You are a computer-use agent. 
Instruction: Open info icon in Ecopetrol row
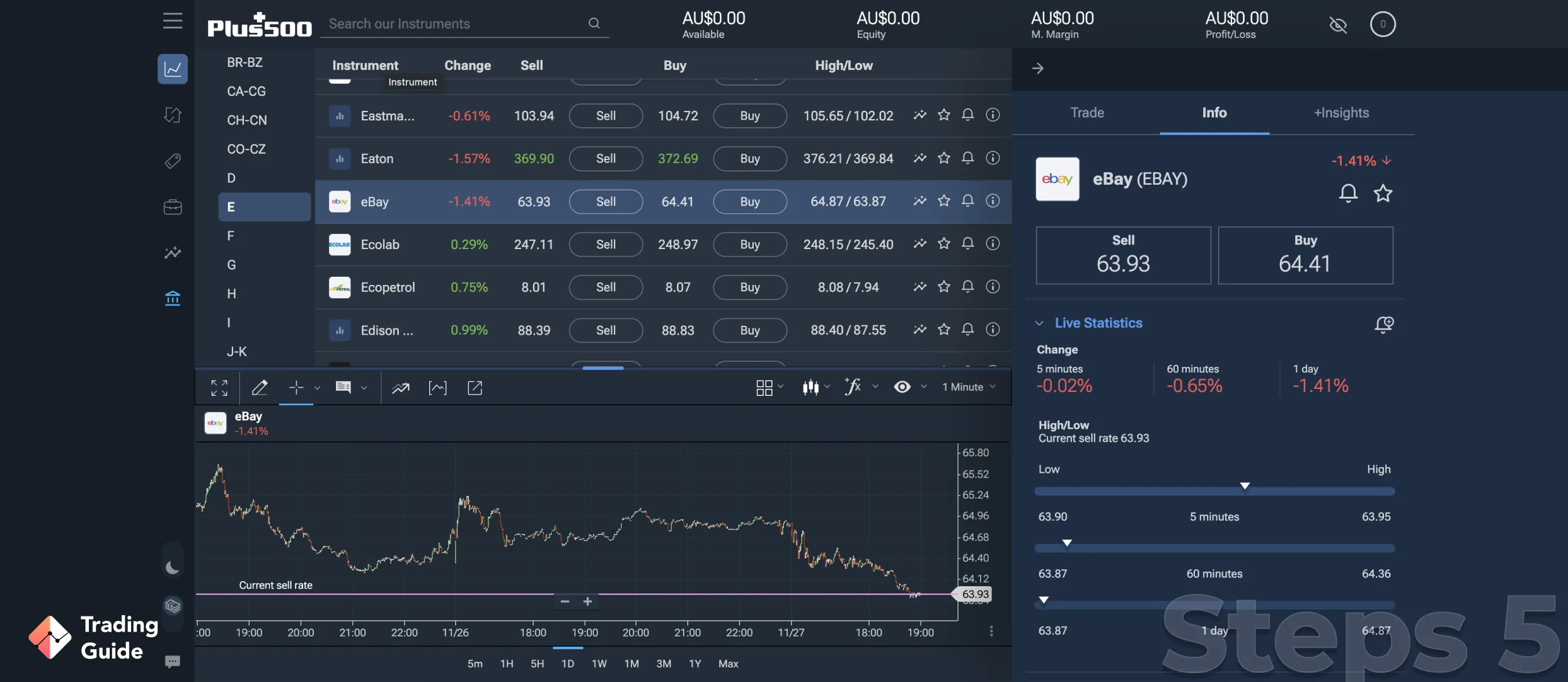(x=993, y=287)
